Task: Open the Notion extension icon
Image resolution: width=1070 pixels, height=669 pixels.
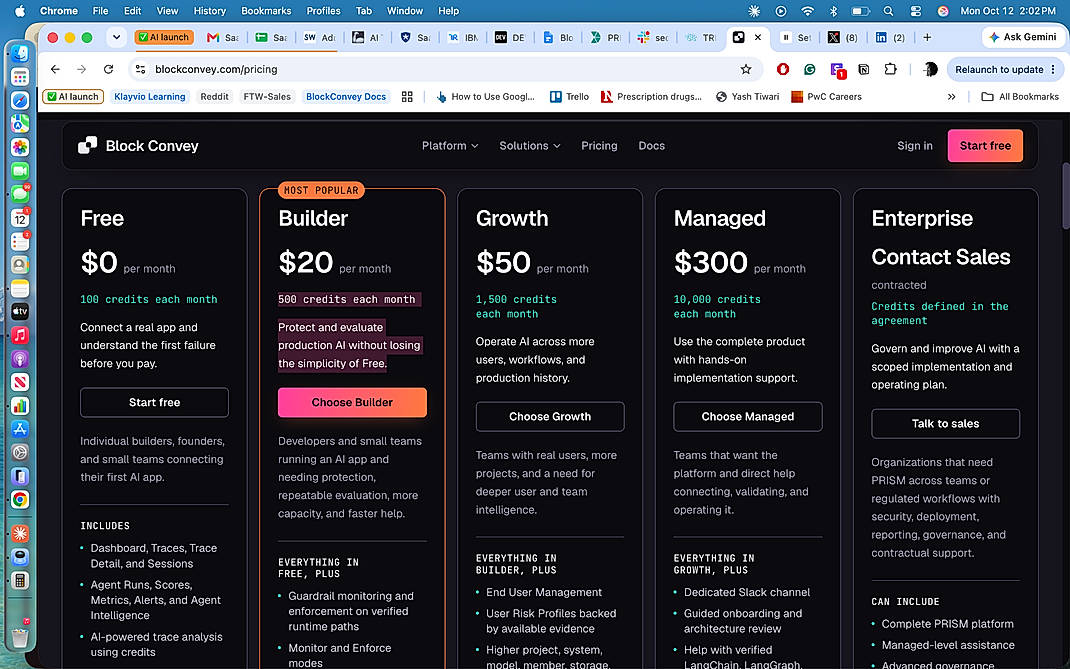Action: (x=863, y=69)
